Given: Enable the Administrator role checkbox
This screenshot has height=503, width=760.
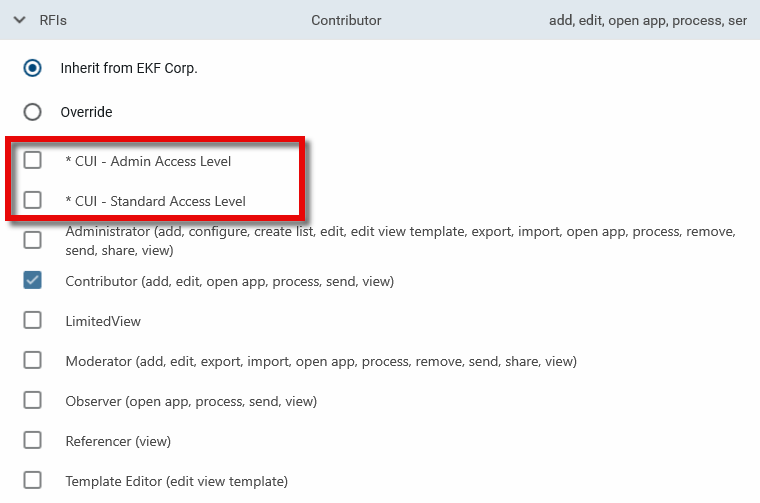Looking at the screenshot, I should (x=33, y=240).
